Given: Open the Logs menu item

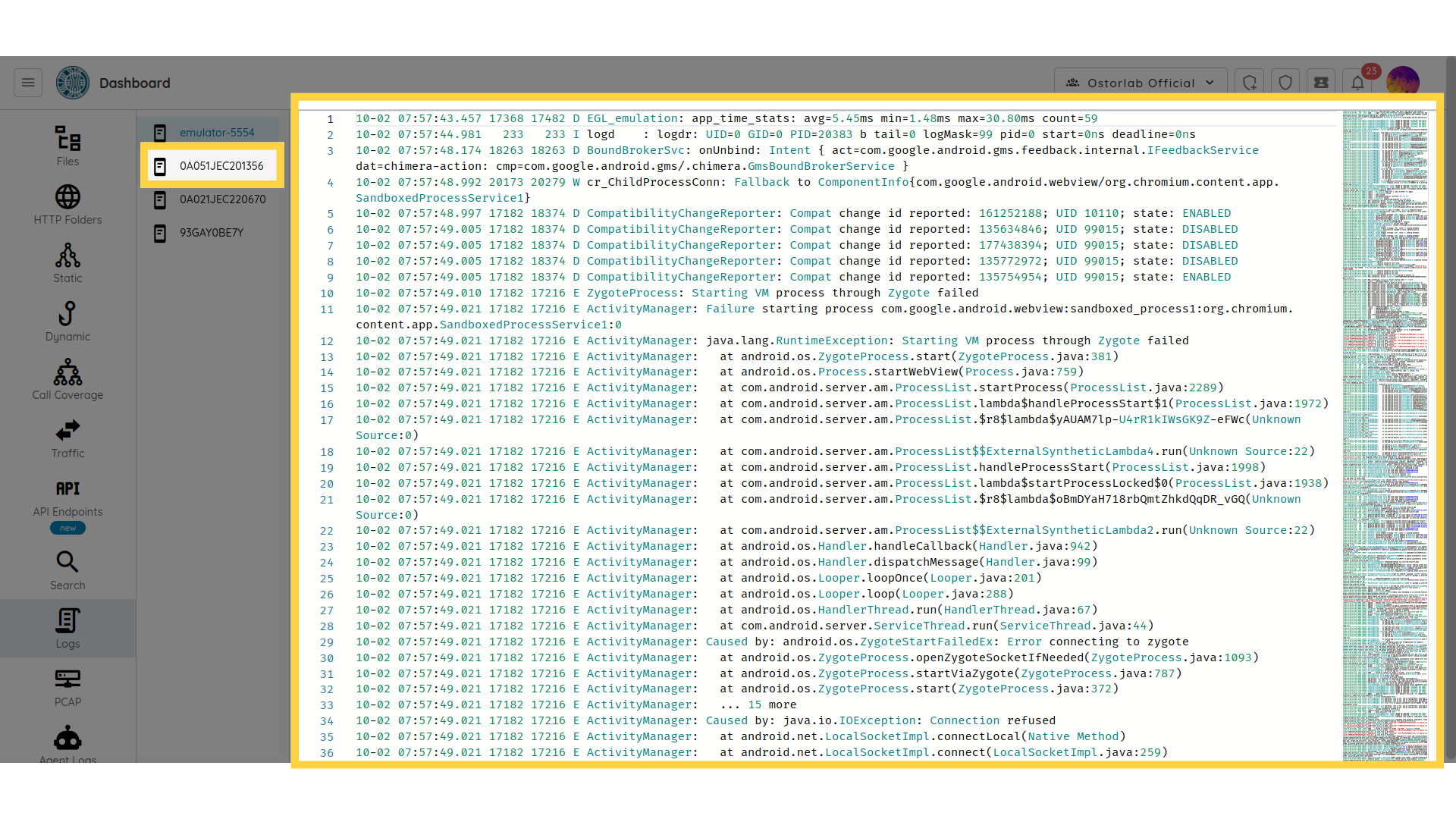Looking at the screenshot, I should point(67,628).
